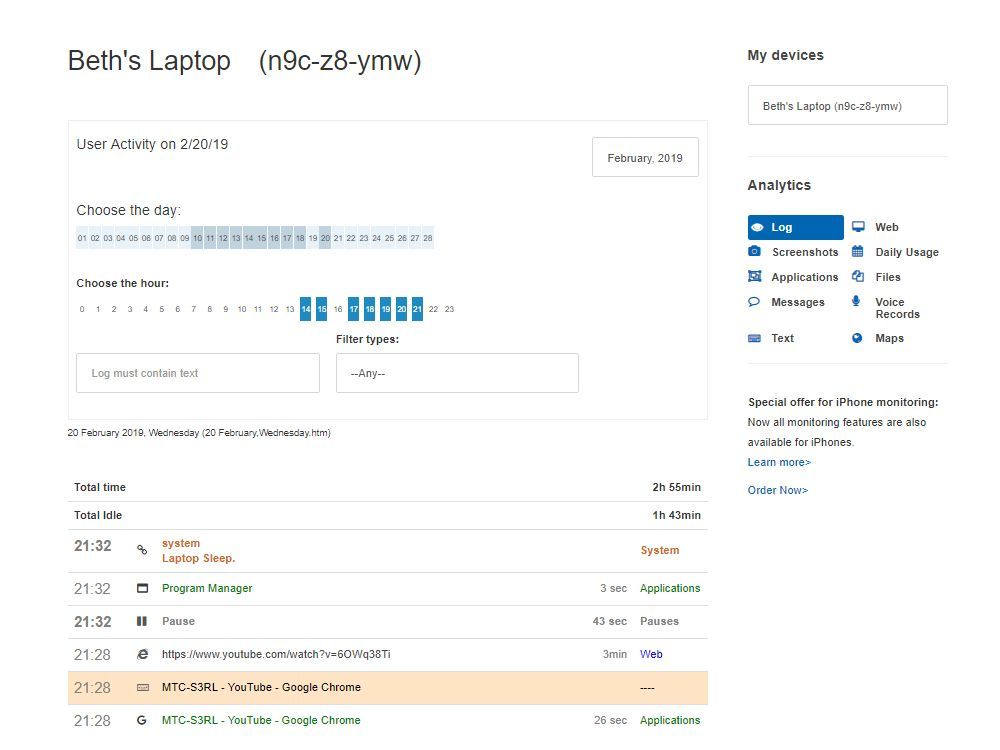This screenshot has width=1000, height=750.
Task: Choose day 20 in the day strip
Action: click(x=325, y=238)
